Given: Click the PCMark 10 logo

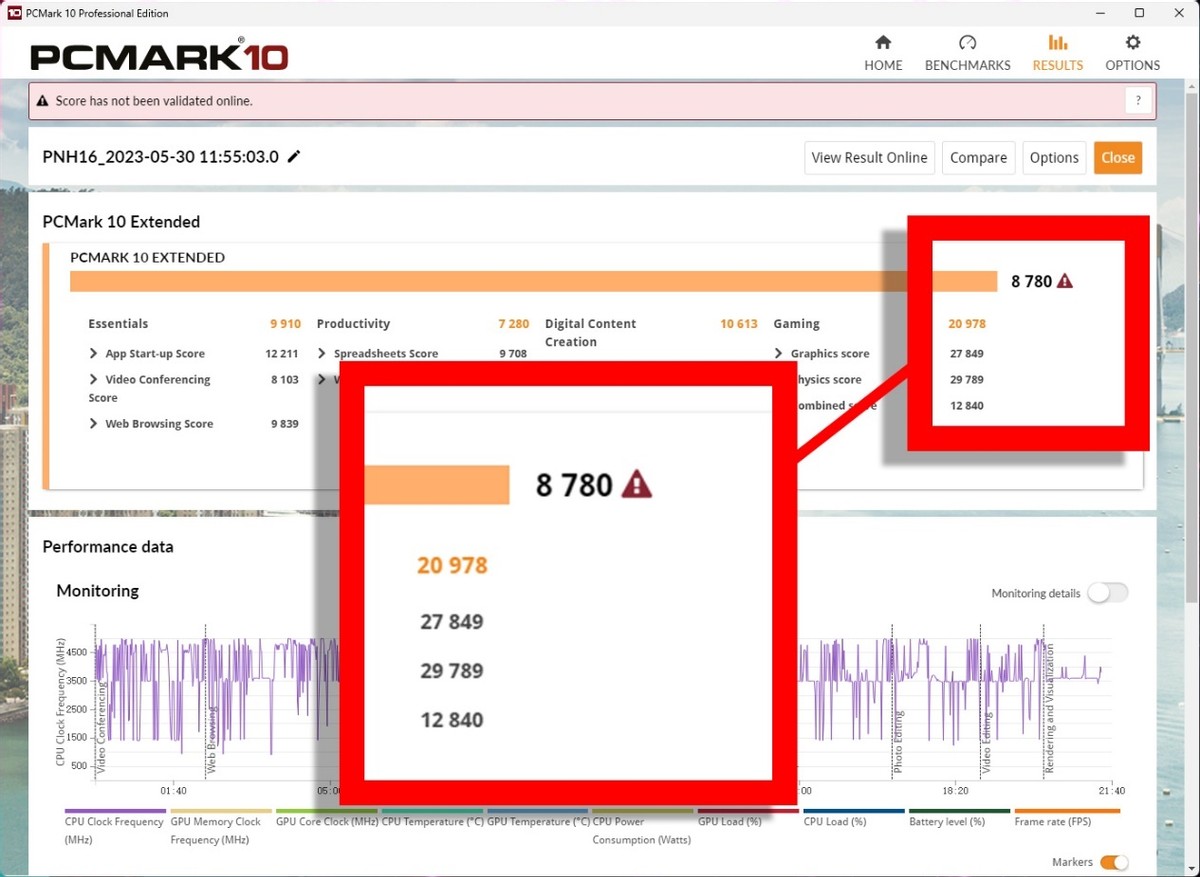Looking at the screenshot, I should coord(159,54).
